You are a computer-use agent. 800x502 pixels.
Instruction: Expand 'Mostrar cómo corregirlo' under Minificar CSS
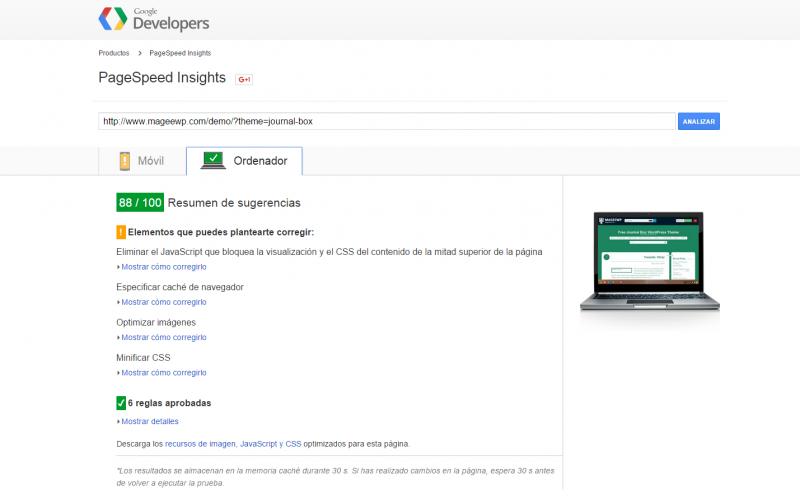[x=164, y=373]
